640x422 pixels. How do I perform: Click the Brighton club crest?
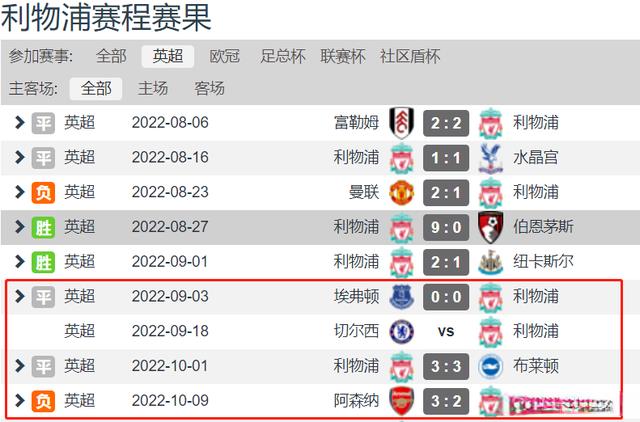(490, 366)
